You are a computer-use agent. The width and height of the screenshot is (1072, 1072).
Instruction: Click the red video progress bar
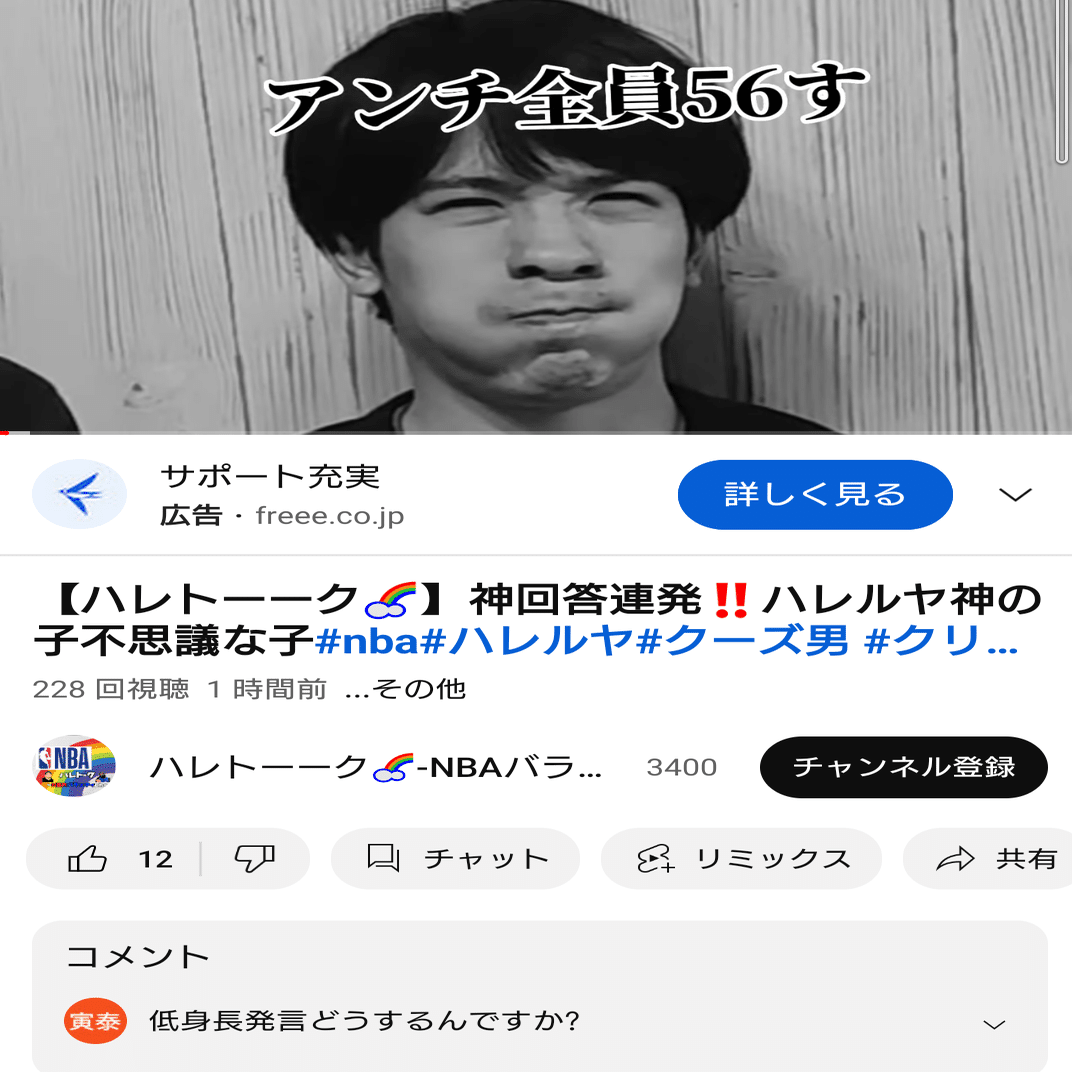(x=15, y=433)
